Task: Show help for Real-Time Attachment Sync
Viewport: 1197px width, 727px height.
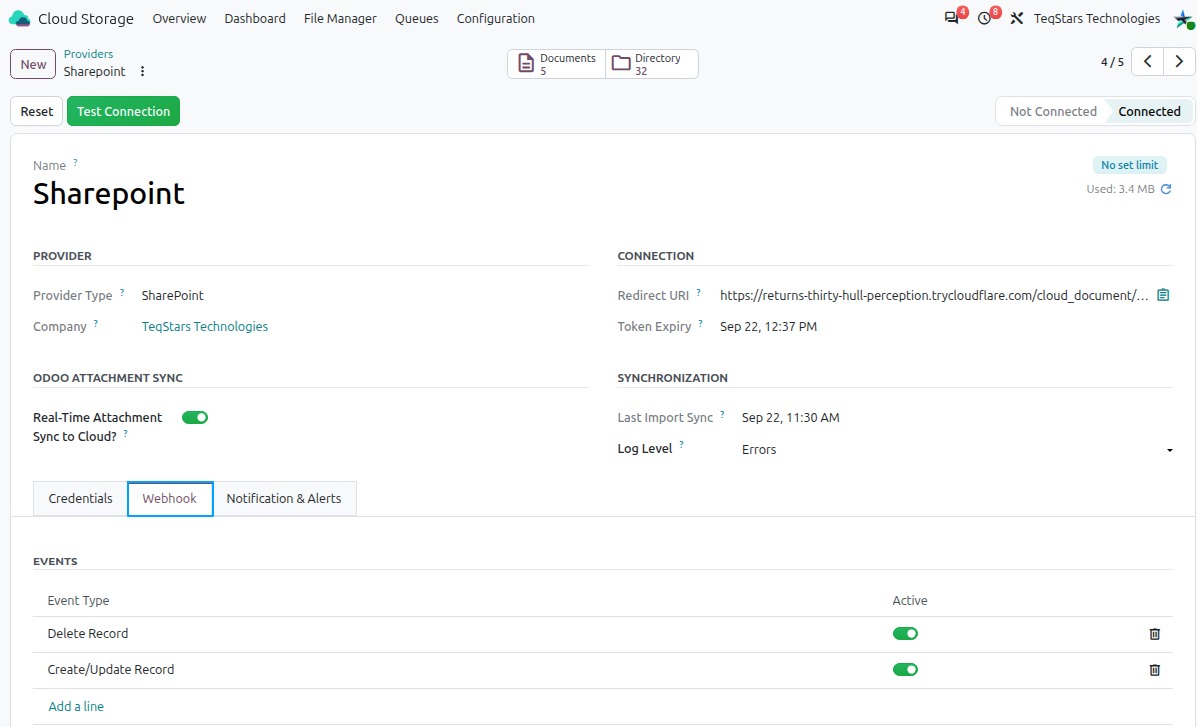Action: pos(125,434)
